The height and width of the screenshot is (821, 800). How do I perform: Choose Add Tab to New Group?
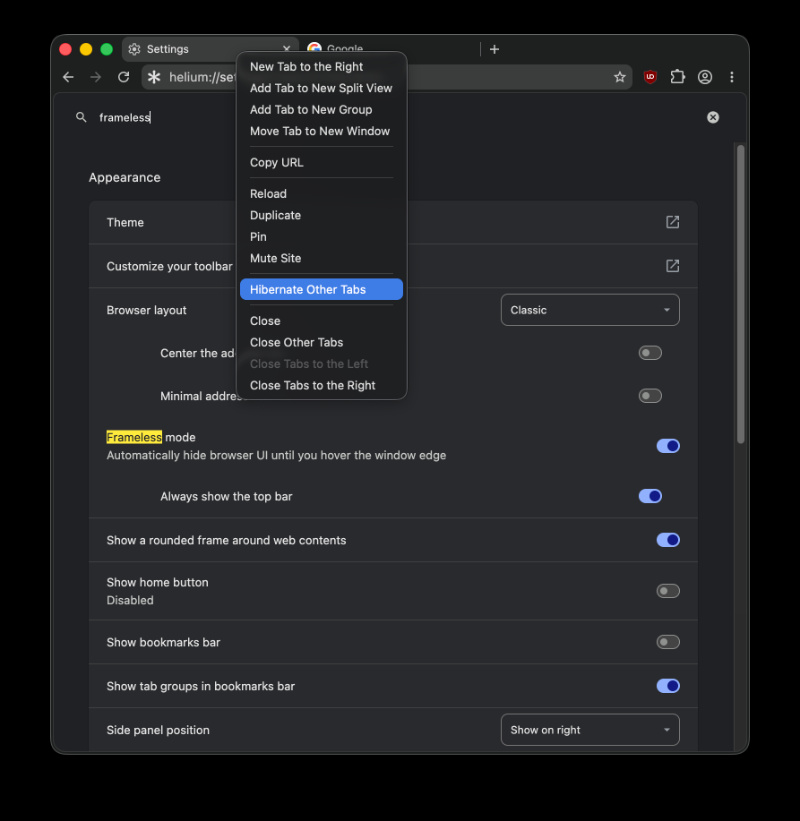click(321, 109)
